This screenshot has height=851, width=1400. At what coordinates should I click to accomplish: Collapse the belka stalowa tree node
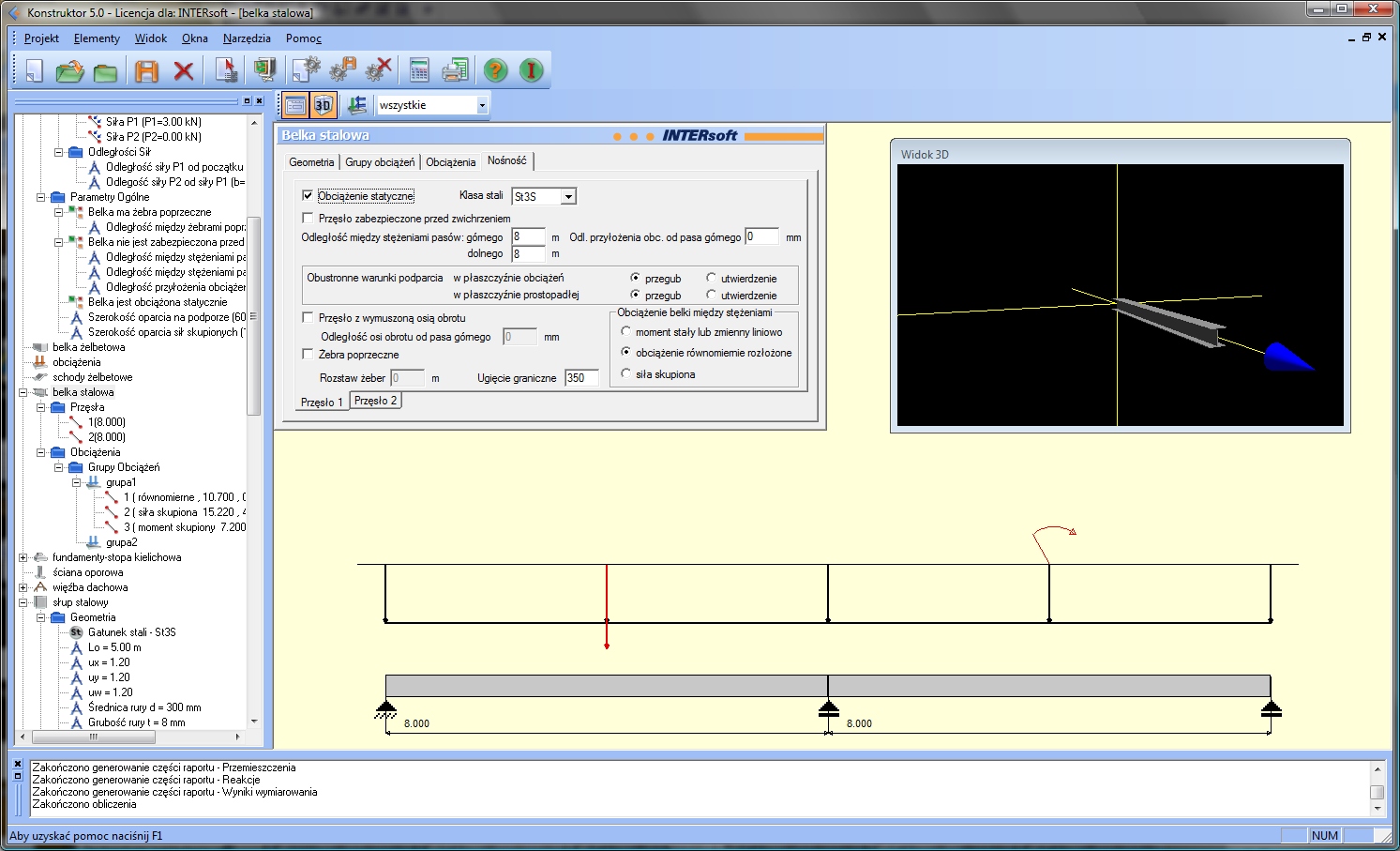pos(23,392)
